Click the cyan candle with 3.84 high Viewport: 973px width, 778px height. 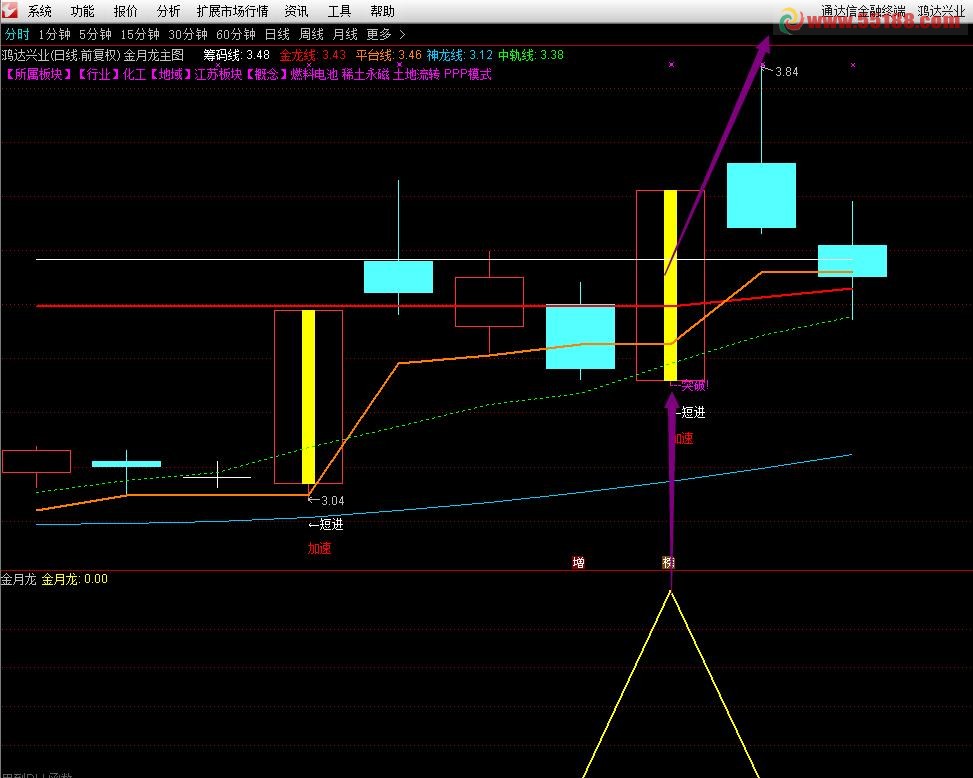pyautogui.click(x=761, y=195)
